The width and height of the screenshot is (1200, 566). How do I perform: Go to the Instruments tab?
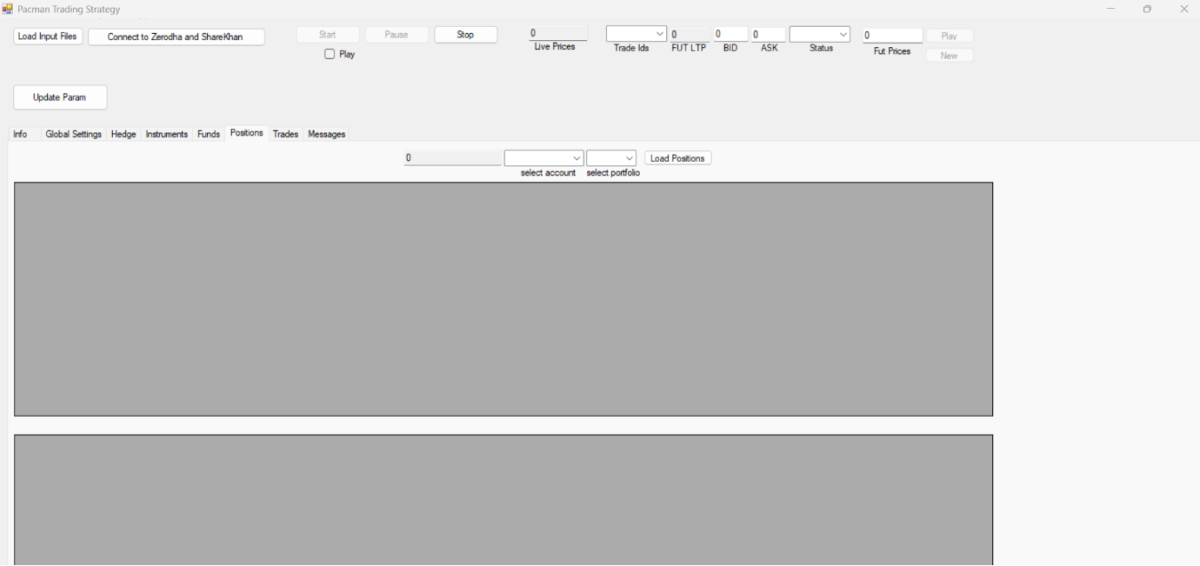[x=166, y=134]
